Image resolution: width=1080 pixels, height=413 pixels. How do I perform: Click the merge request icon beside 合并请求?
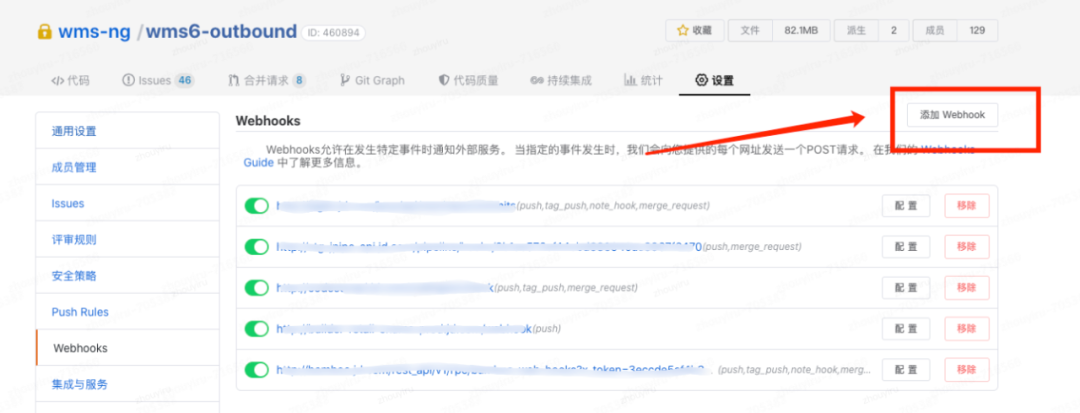[234, 81]
